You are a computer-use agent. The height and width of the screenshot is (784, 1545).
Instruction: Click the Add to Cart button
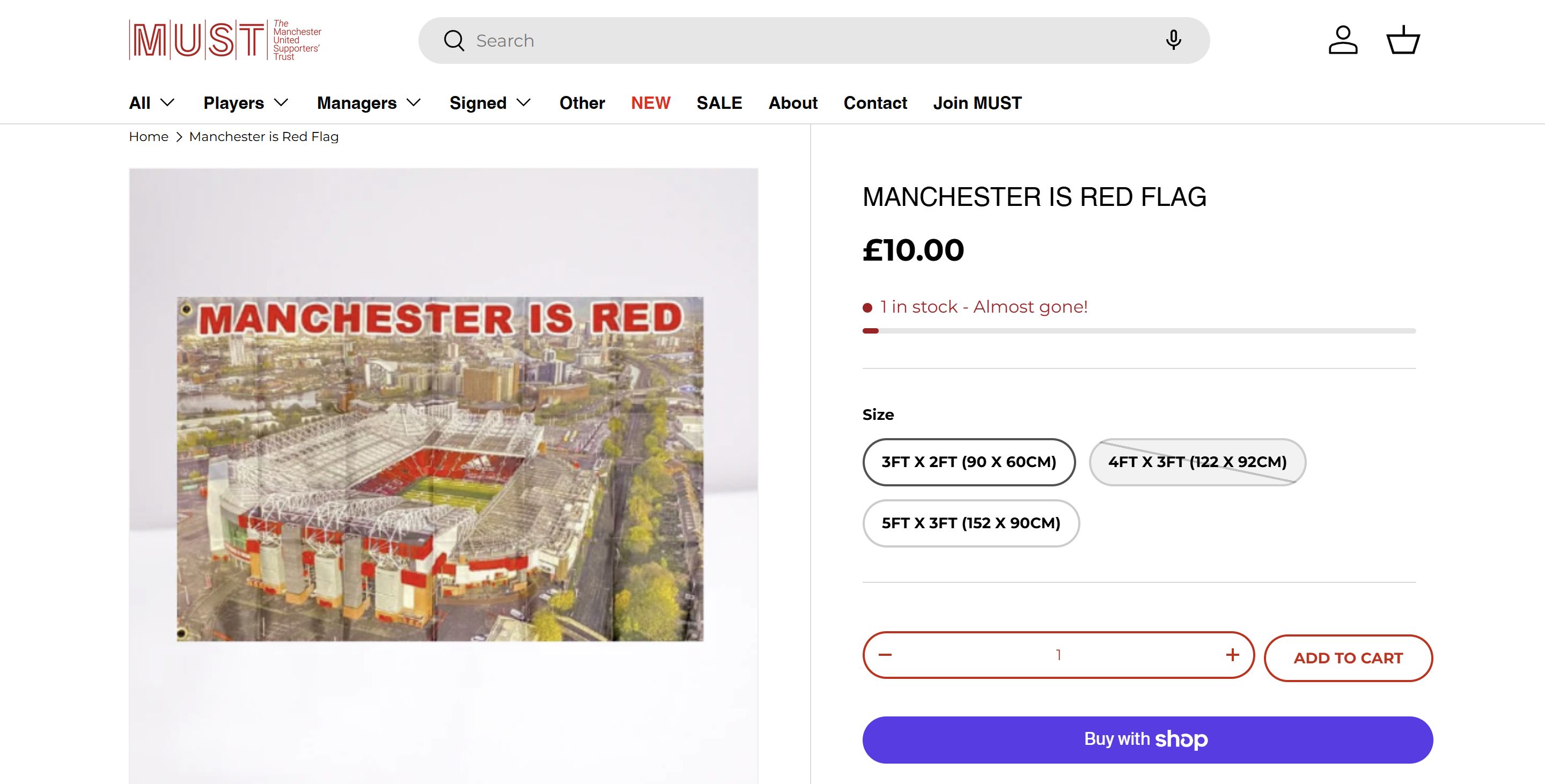pos(1348,657)
